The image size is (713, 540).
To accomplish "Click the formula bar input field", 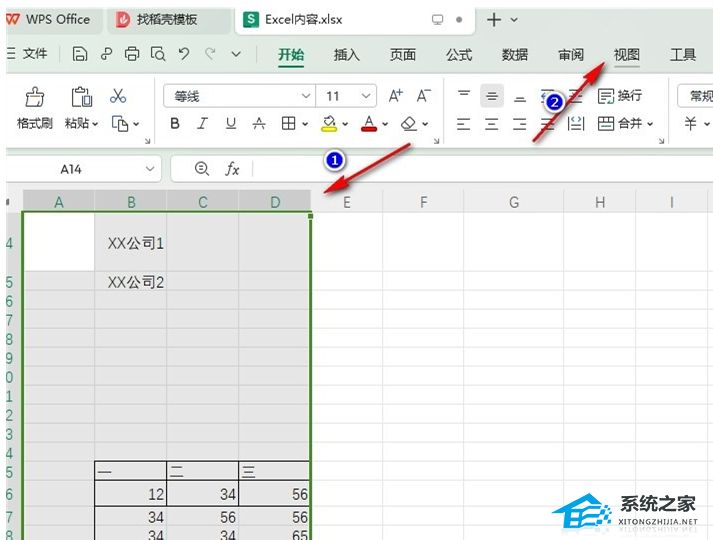I will pos(482,169).
